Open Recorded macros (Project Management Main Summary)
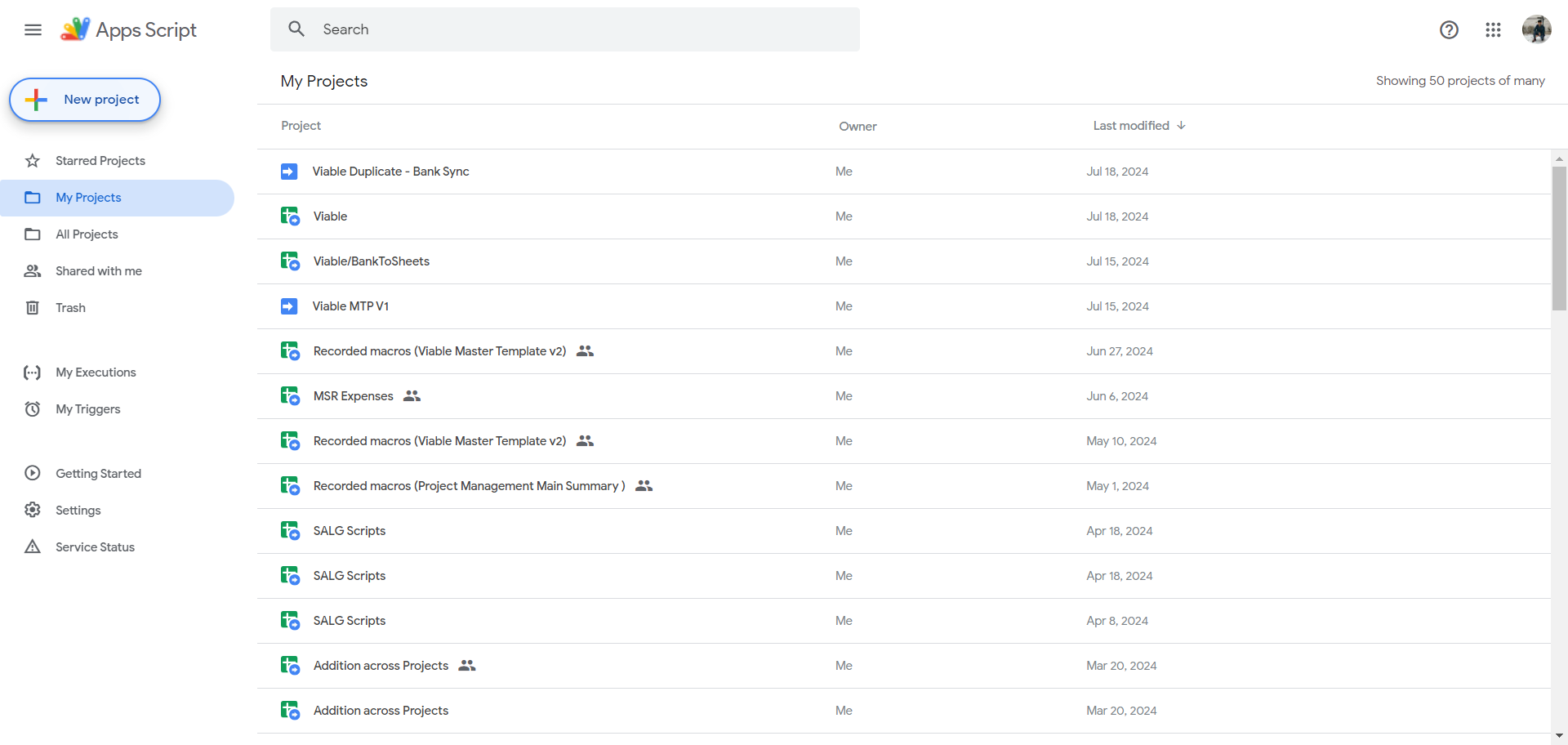This screenshot has width=1568, height=745. [x=470, y=486]
